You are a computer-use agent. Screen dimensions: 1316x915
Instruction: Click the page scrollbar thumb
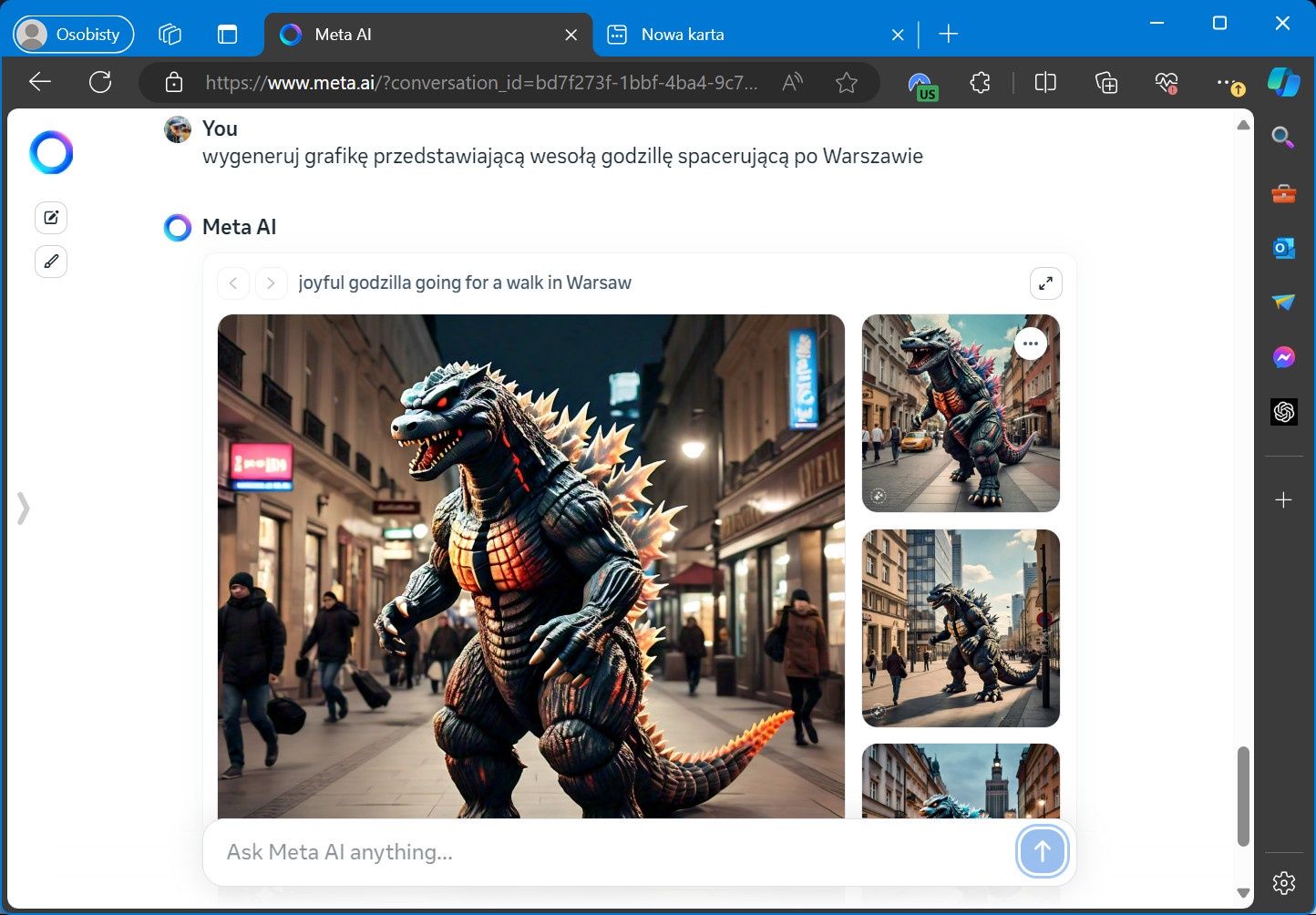click(x=1243, y=797)
